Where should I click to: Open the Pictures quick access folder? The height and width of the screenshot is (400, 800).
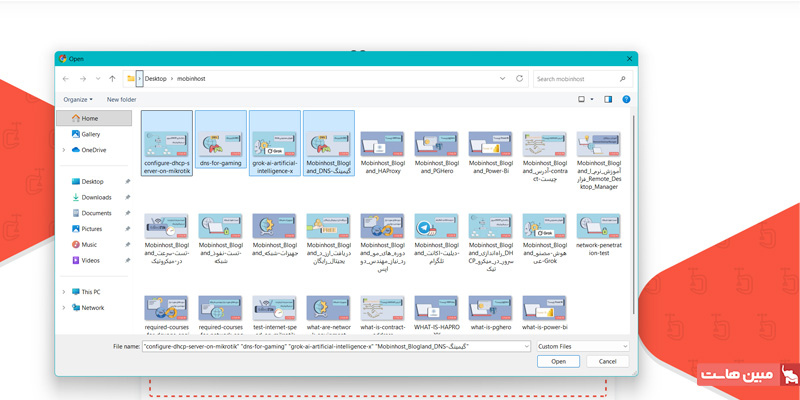(x=91, y=229)
